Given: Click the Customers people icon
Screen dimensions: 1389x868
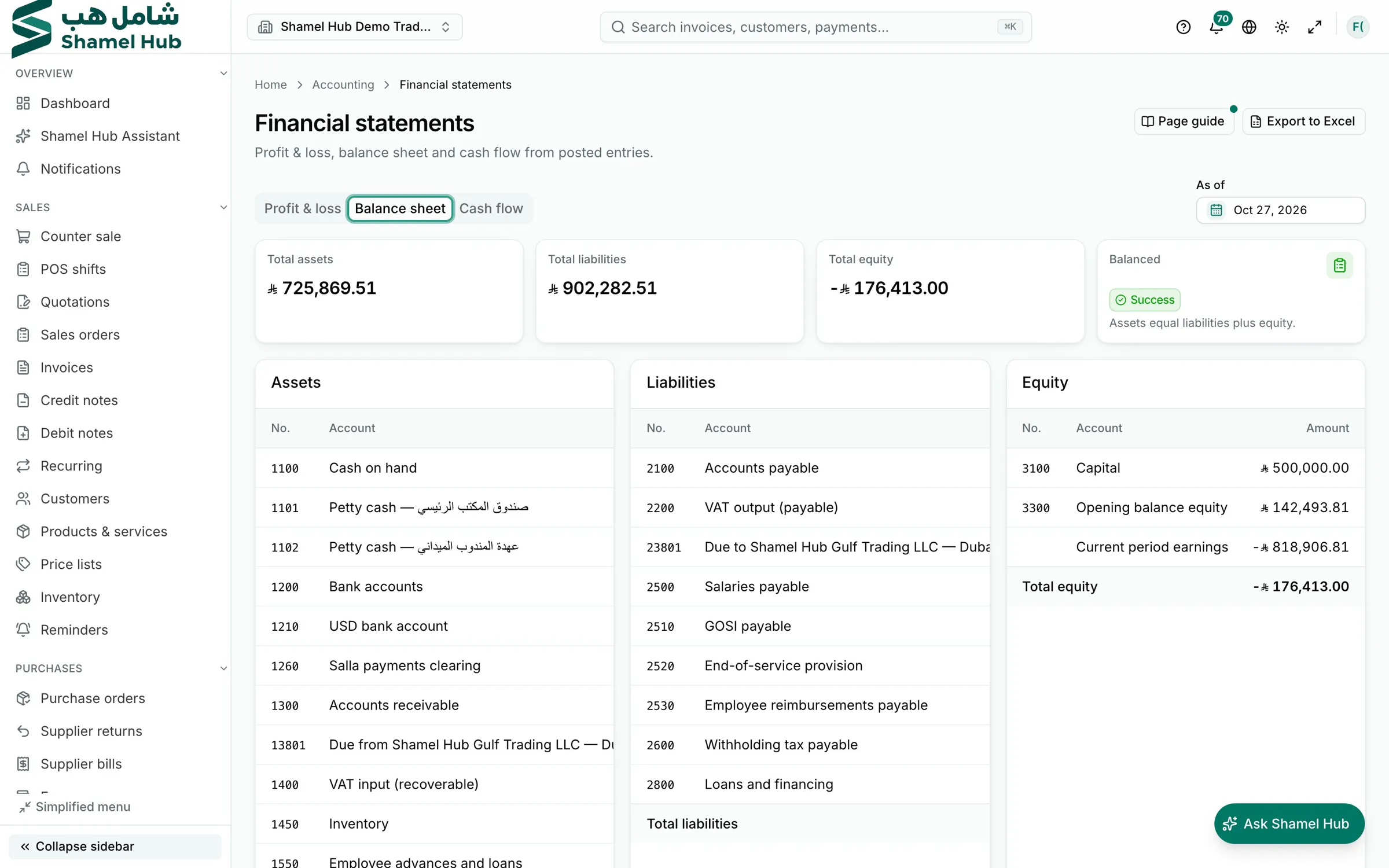Looking at the screenshot, I should [x=23, y=498].
